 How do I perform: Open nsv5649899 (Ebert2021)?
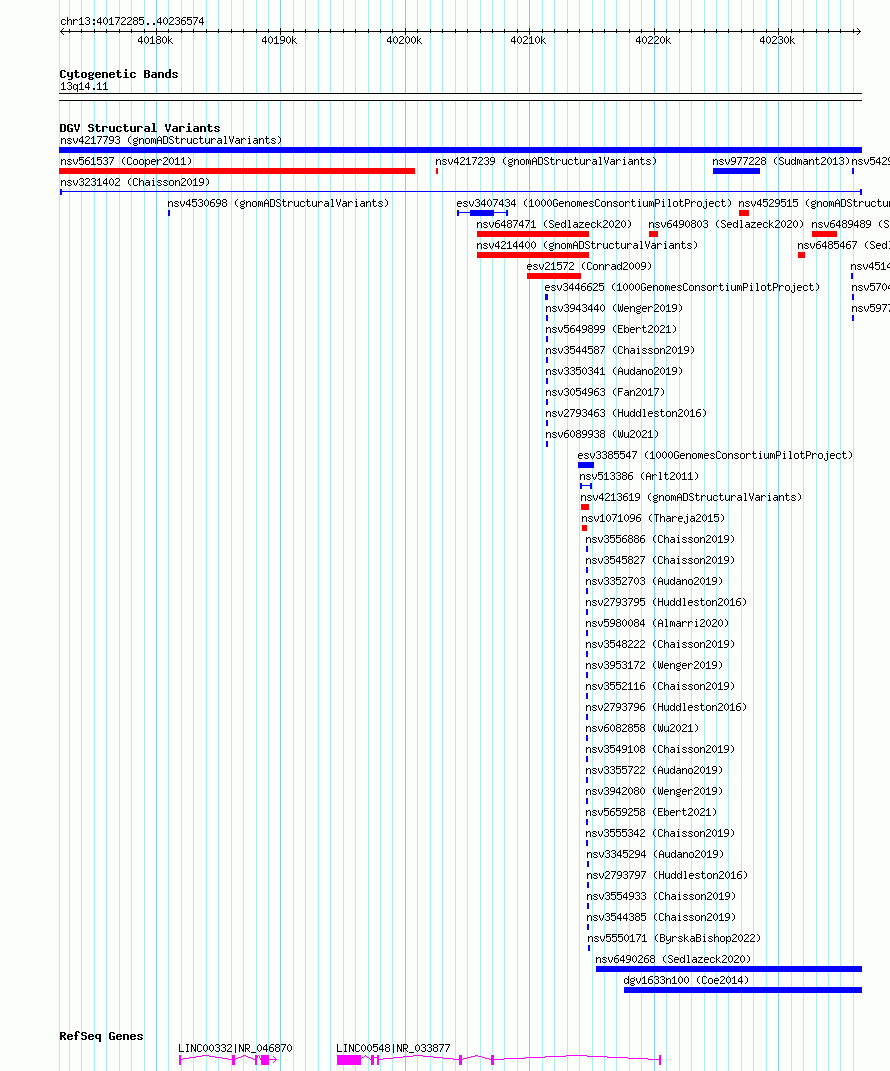click(x=611, y=329)
